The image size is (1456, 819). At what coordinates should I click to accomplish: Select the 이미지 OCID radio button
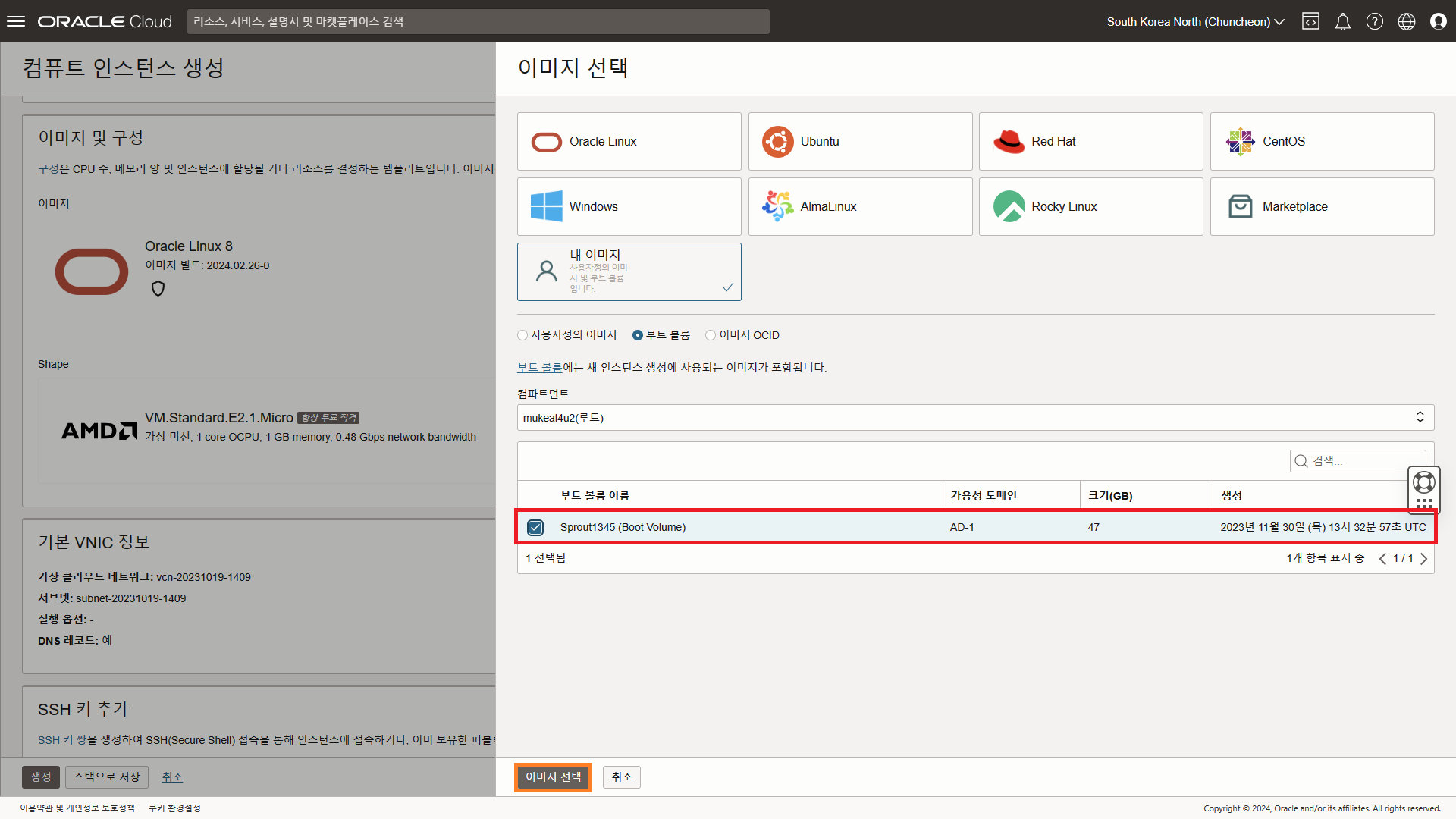711,335
